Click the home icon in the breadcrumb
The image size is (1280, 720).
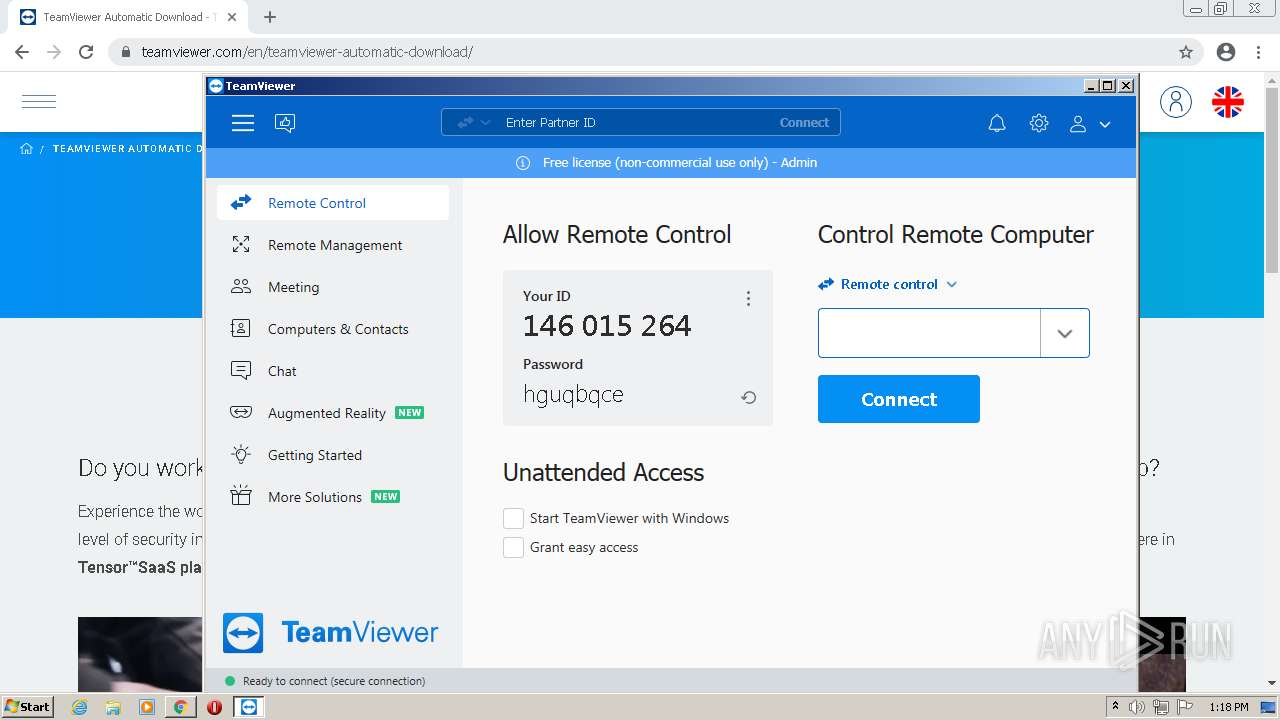[x=26, y=149]
